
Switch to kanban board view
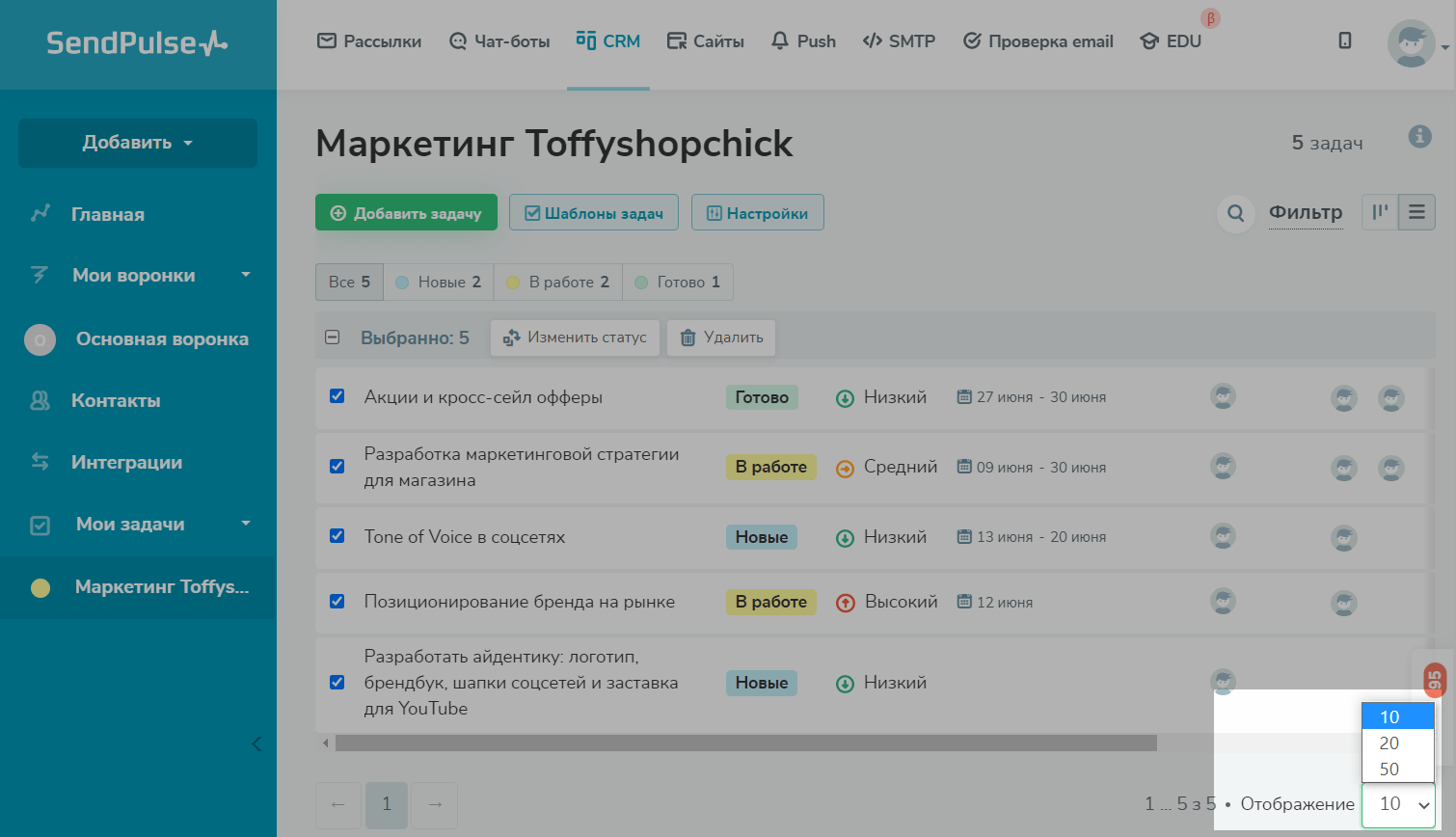coord(1380,212)
